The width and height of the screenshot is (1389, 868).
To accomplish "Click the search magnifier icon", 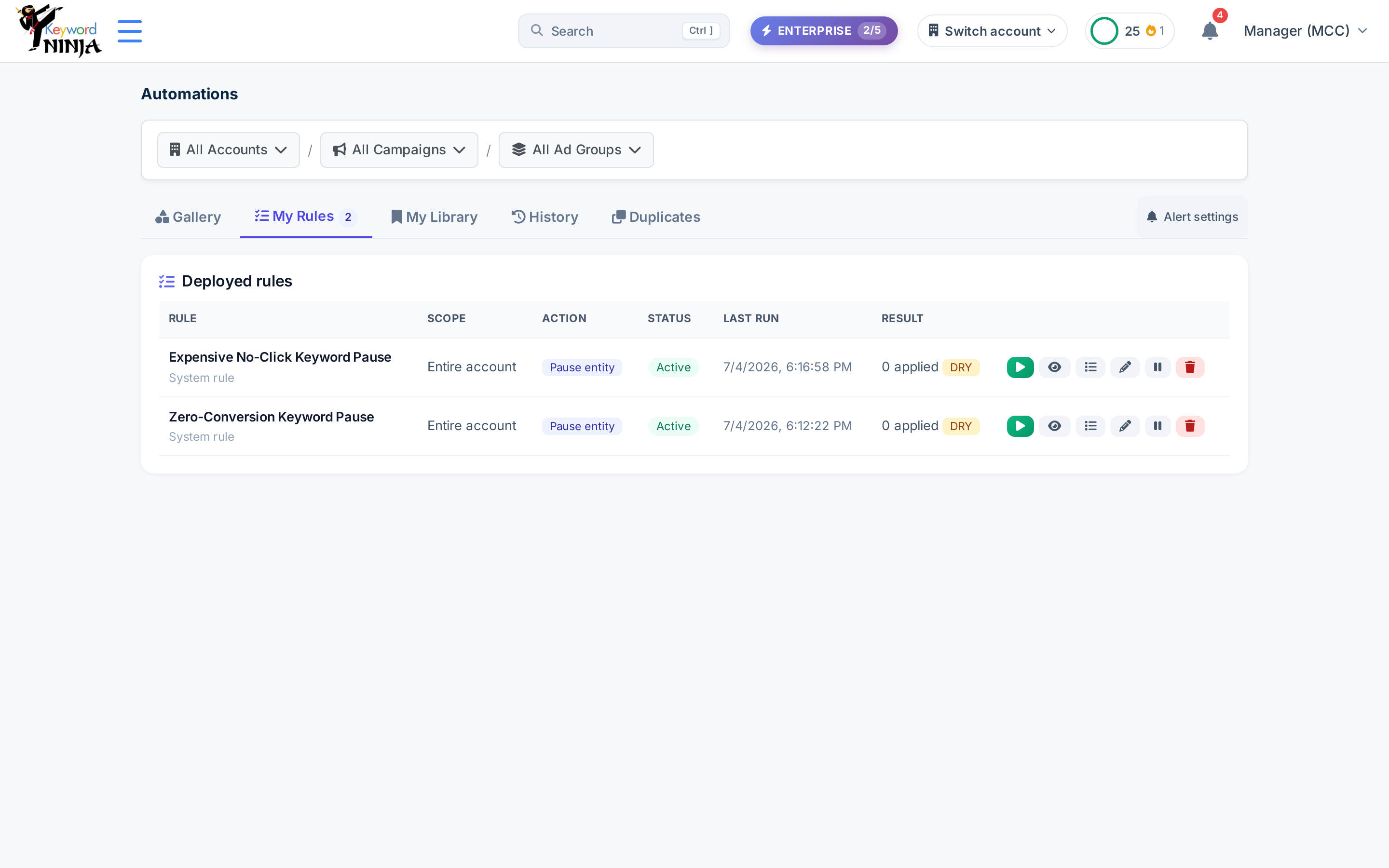I will coord(537,30).
